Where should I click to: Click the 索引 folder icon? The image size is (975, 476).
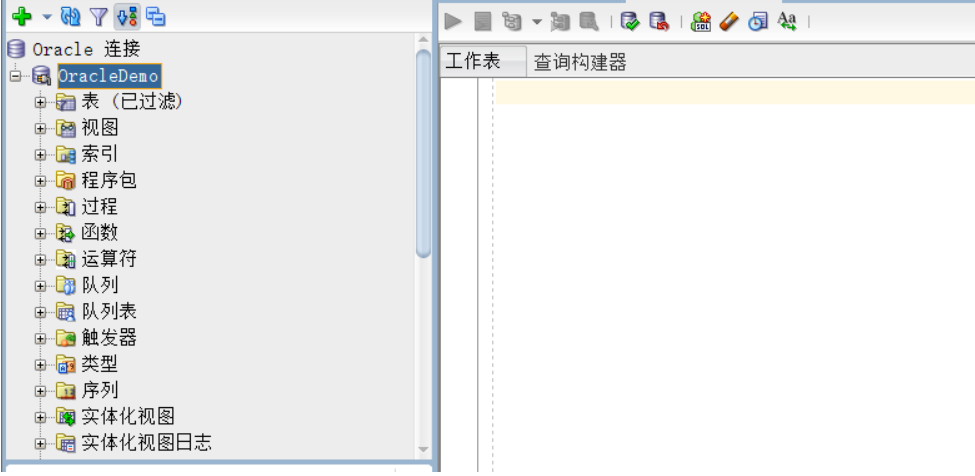[x=66, y=155]
